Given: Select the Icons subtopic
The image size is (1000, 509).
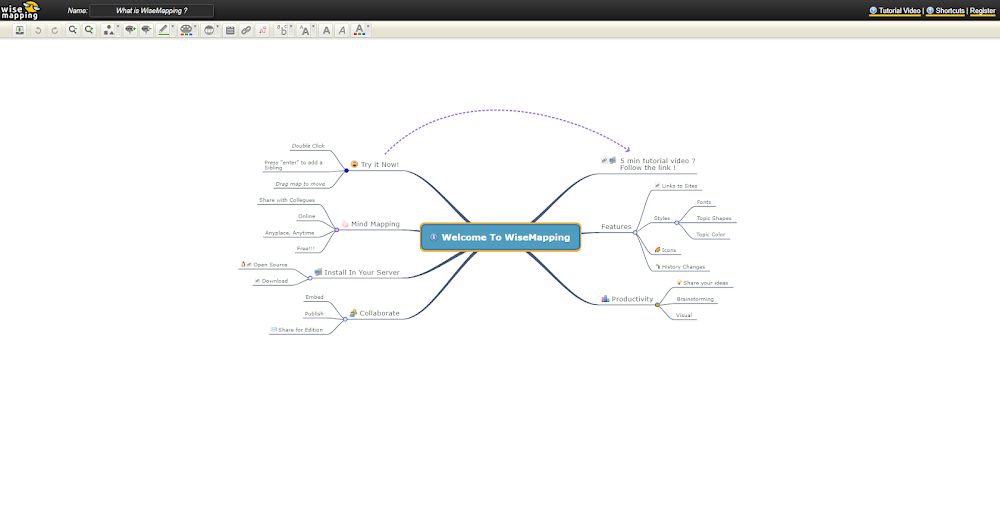Looking at the screenshot, I should pyautogui.click(x=665, y=250).
